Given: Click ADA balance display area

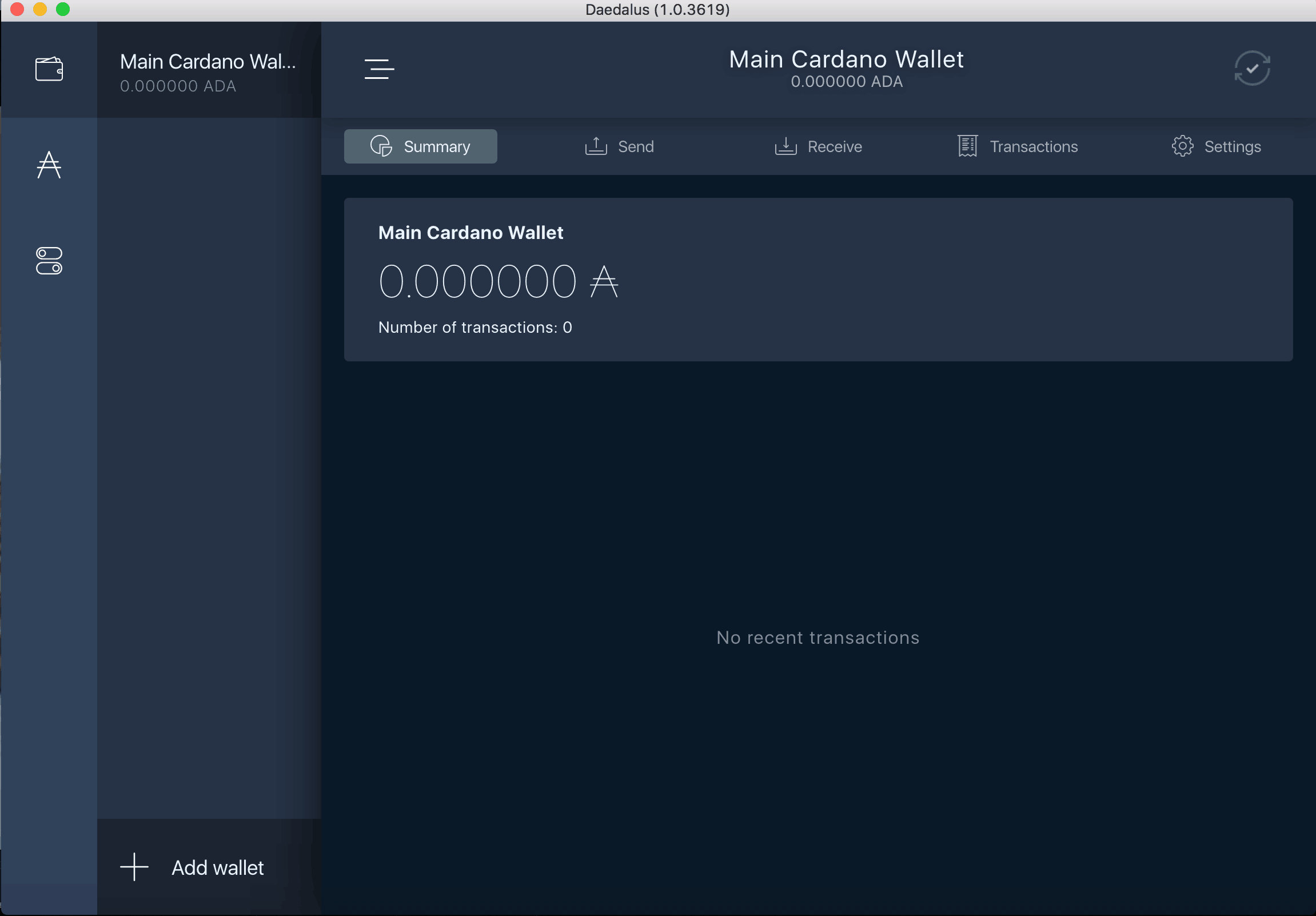Looking at the screenshot, I should [x=497, y=280].
